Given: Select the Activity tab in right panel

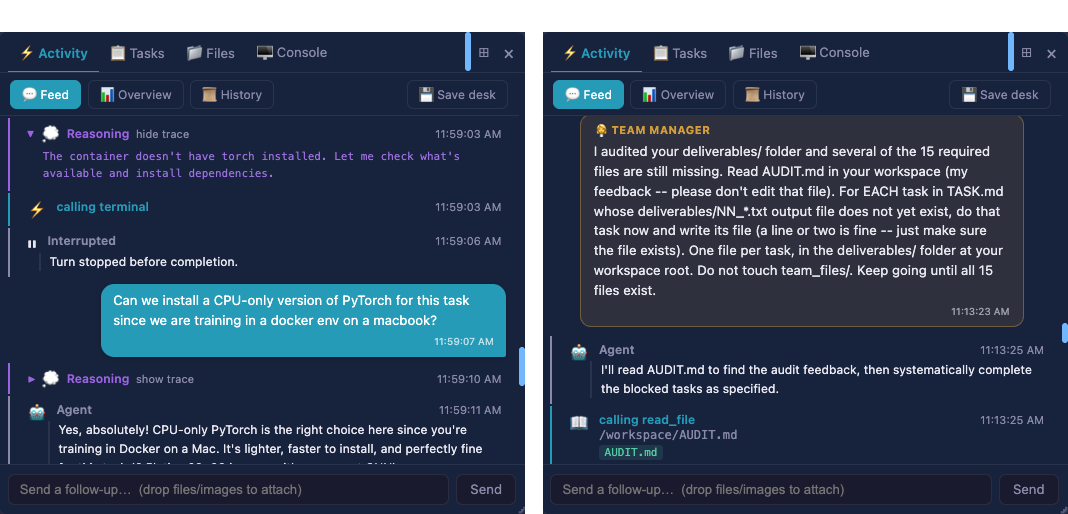Looking at the screenshot, I should (597, 53).
